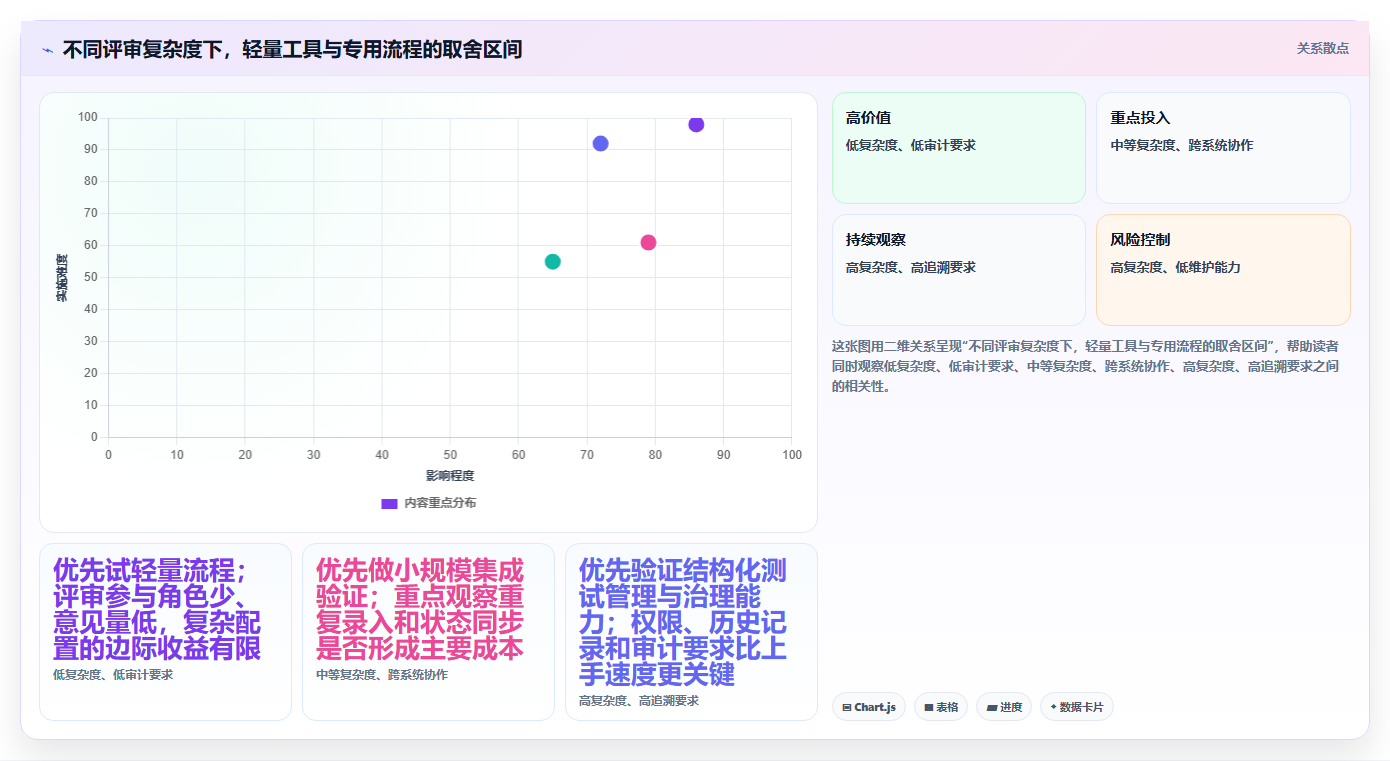Click the 实施难度 y-axis title
1390x761 pixels.
point(62,278)
